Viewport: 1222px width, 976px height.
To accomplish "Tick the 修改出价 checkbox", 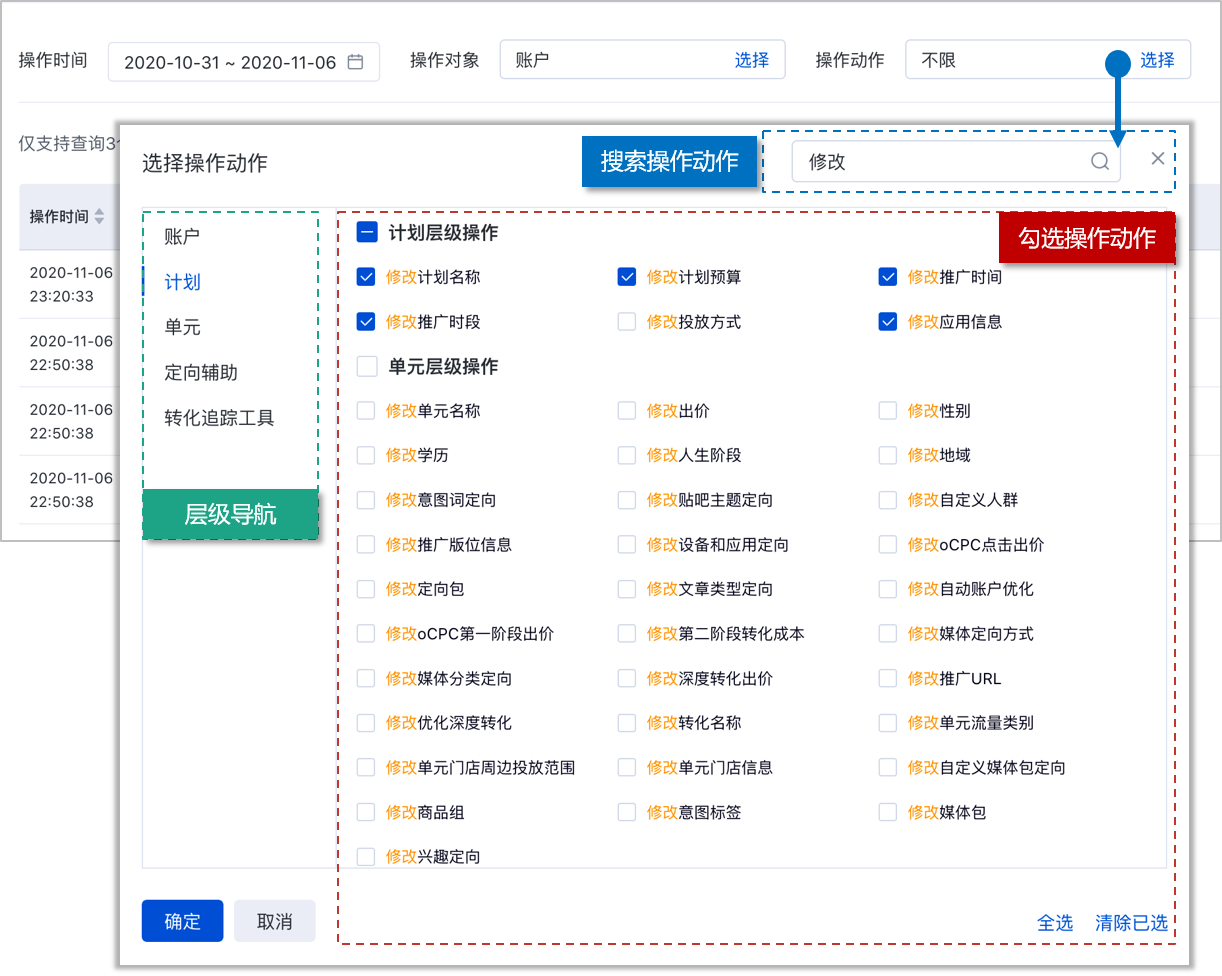I will point(627,411).
